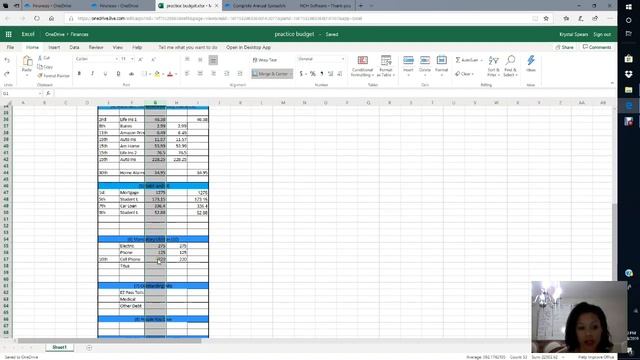The height and width of the screenshot is (360, 640).
Task: Select the Mortgage cell
Action: pos(131,192)
